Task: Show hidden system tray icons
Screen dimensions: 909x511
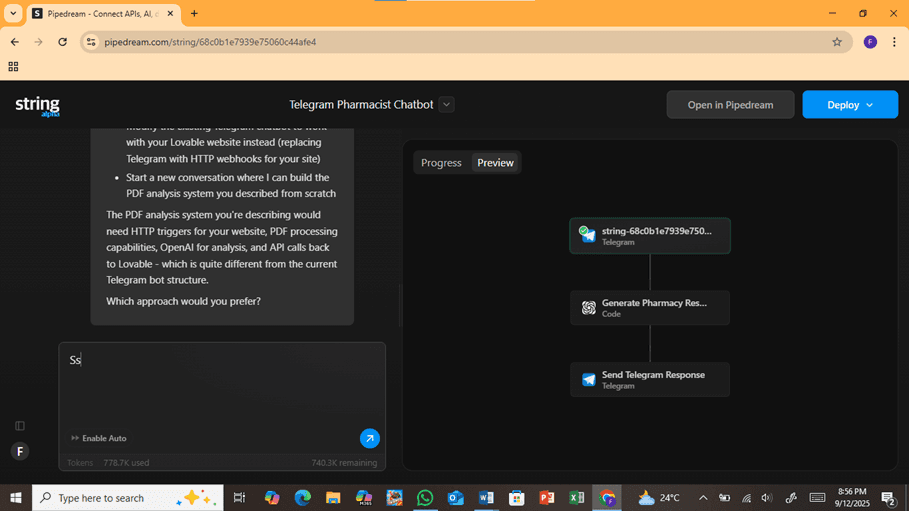Action: coord(703,498)
